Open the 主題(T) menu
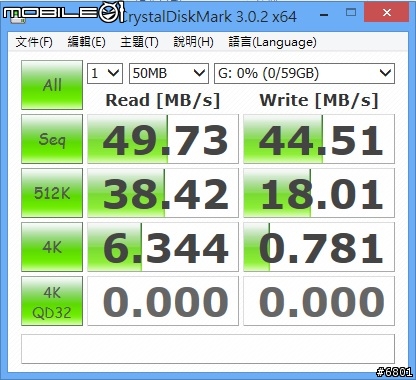Screen dimensions: 416x380 (139, 42)
